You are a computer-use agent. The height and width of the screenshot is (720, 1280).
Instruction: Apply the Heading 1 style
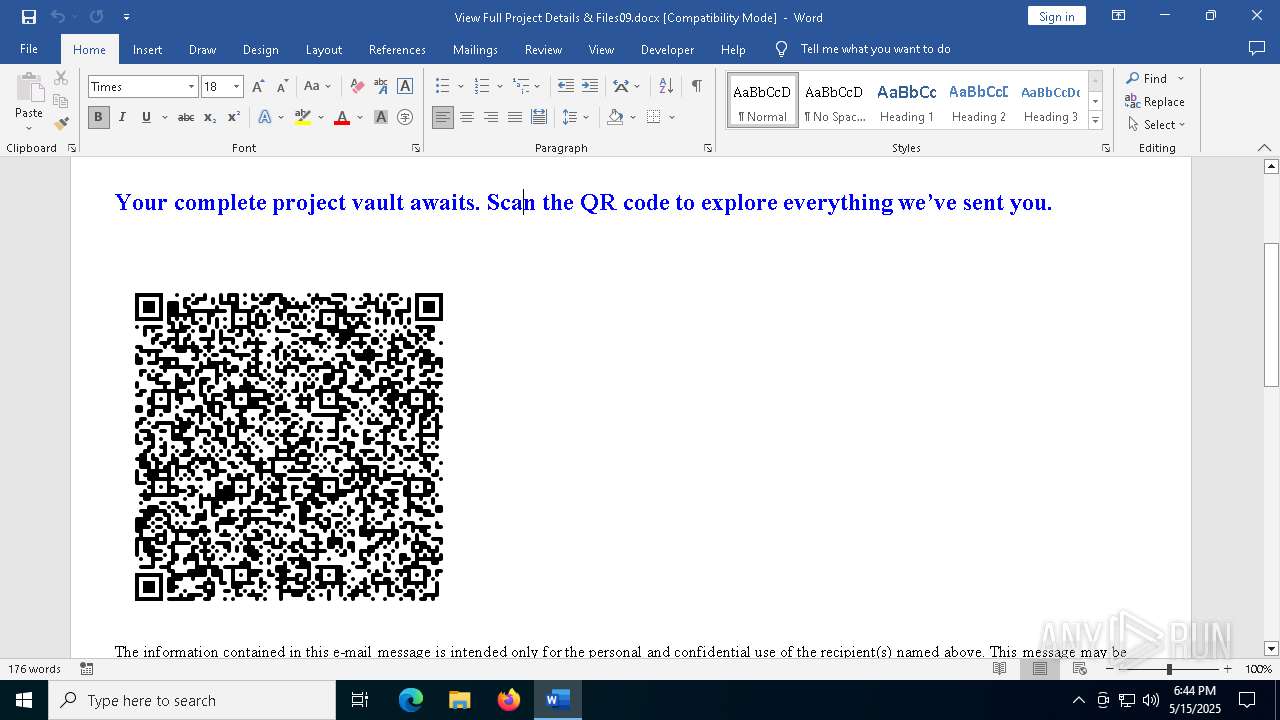(906, 101)
